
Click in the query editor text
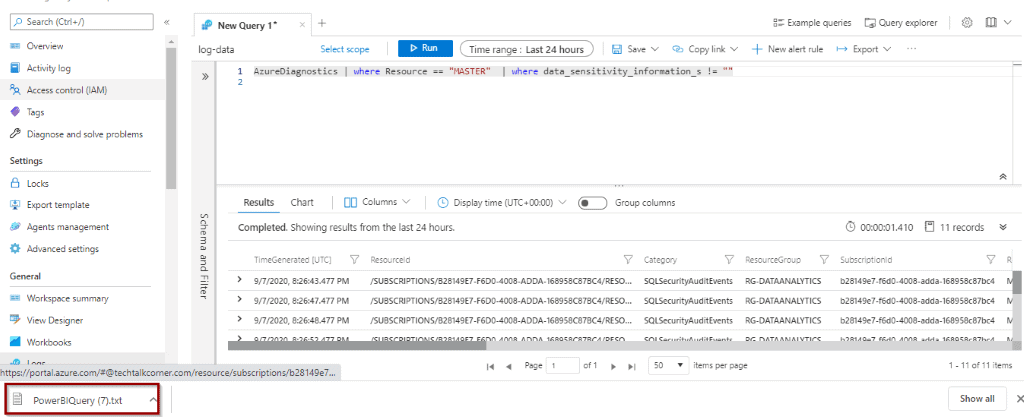coord(493,71)
